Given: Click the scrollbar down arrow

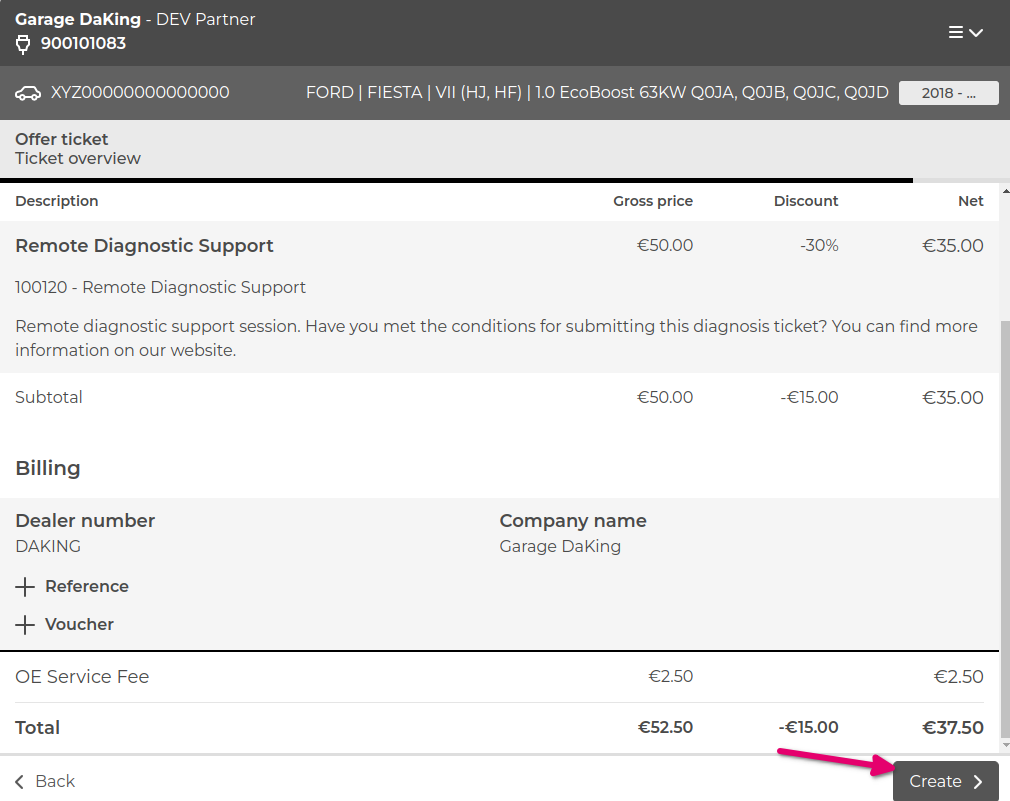Looking at the screenshot, I should (x=1003, y=744).
